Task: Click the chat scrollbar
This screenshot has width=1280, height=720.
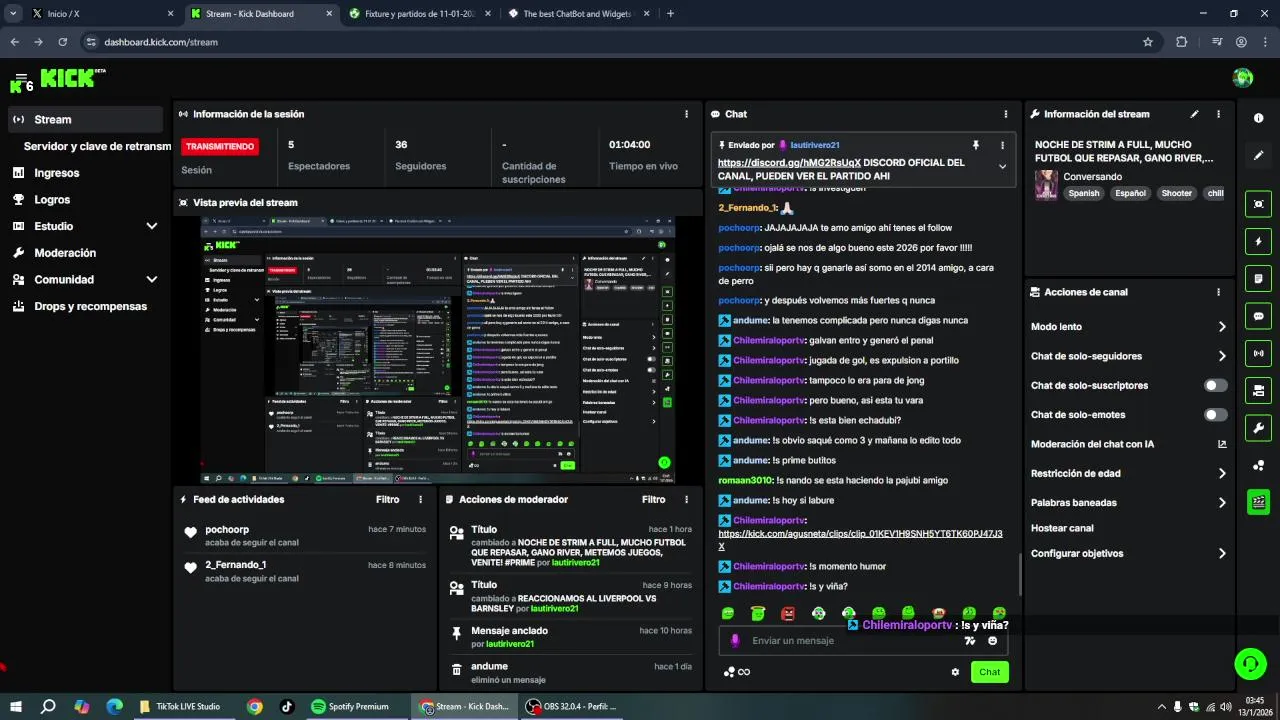Action: click(x=1019, y=574)
